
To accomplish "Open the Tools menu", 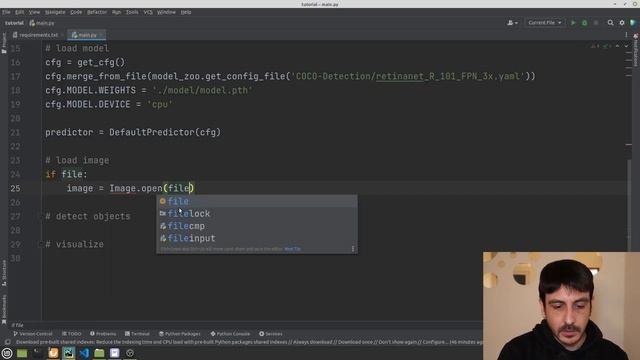I will [x=132, y=12].
